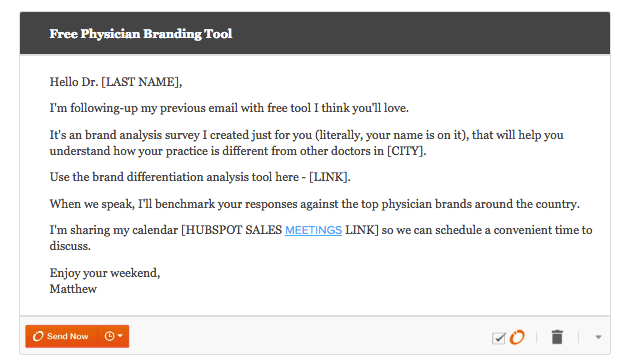Click the word discuss in the body
Image resolution: width=638 pixels, height=364 pixels.
[70, 246]
